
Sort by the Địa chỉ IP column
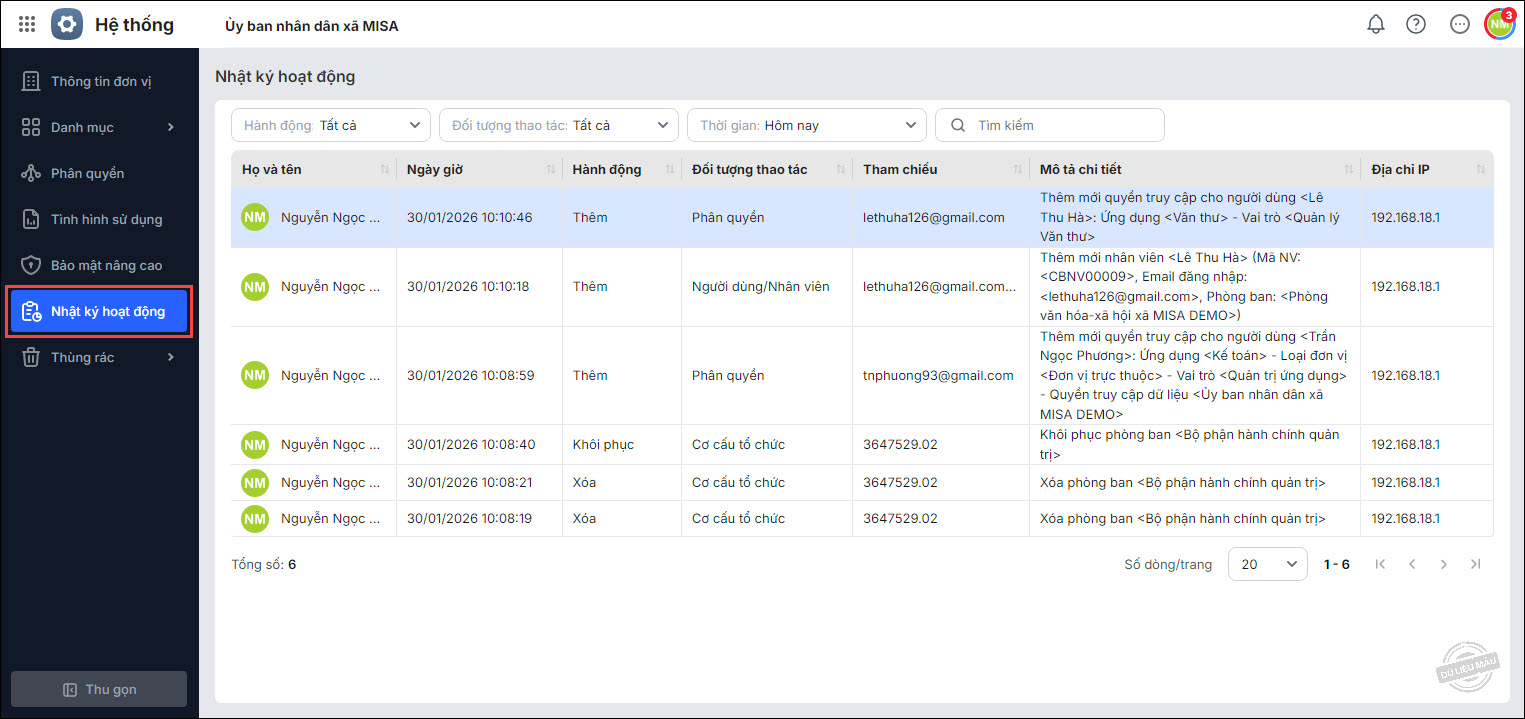coord(1481,170)
